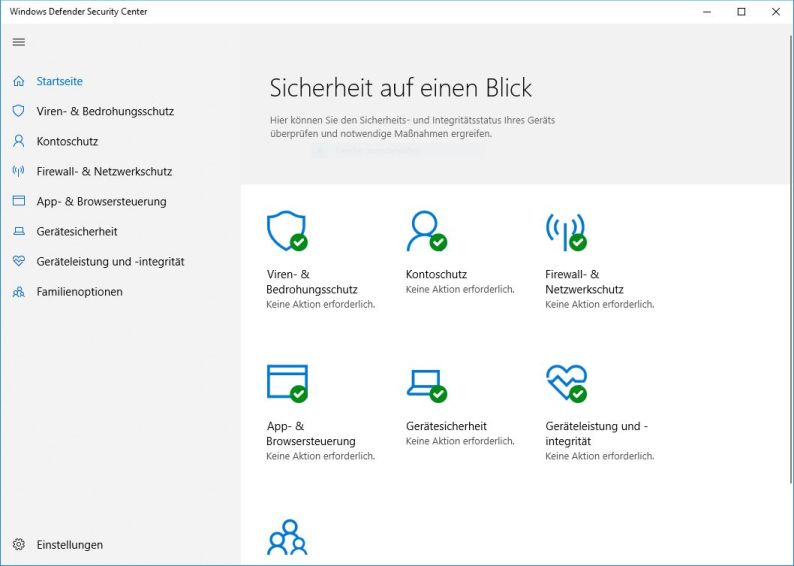Click 'Keine Aktion erforderlich.' under Kontoschutz tile
This screenshot has width=794, height=566.
(460, 290)
